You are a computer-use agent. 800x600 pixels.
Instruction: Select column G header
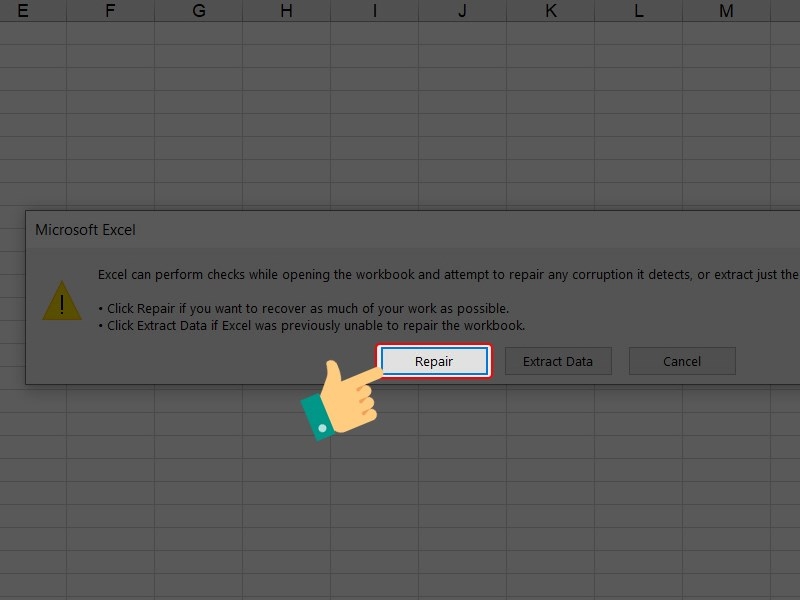click(198, 10)
